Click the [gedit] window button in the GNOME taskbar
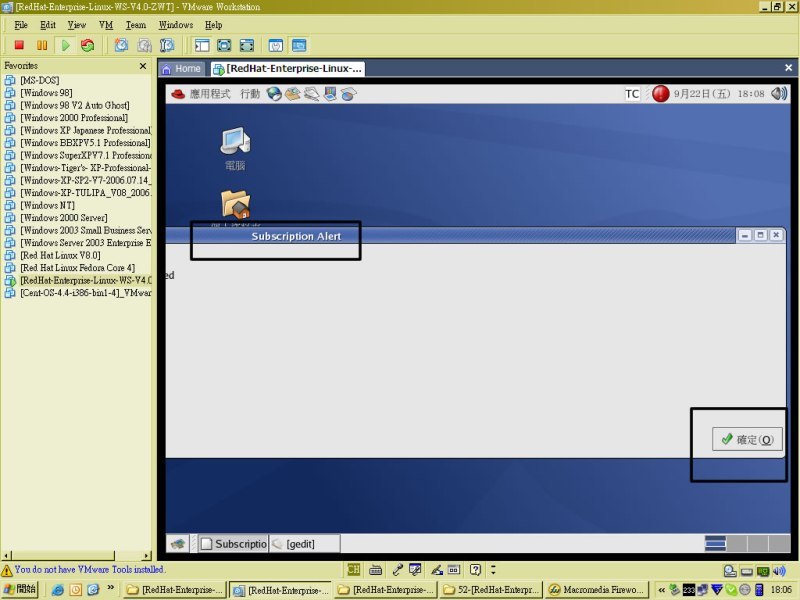Viewport: 800px width, 600px height. coord(305,544)
